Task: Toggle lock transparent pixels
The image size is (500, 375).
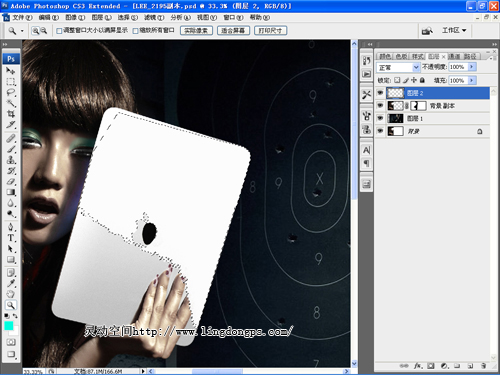Action: click(x=397, y=80)
